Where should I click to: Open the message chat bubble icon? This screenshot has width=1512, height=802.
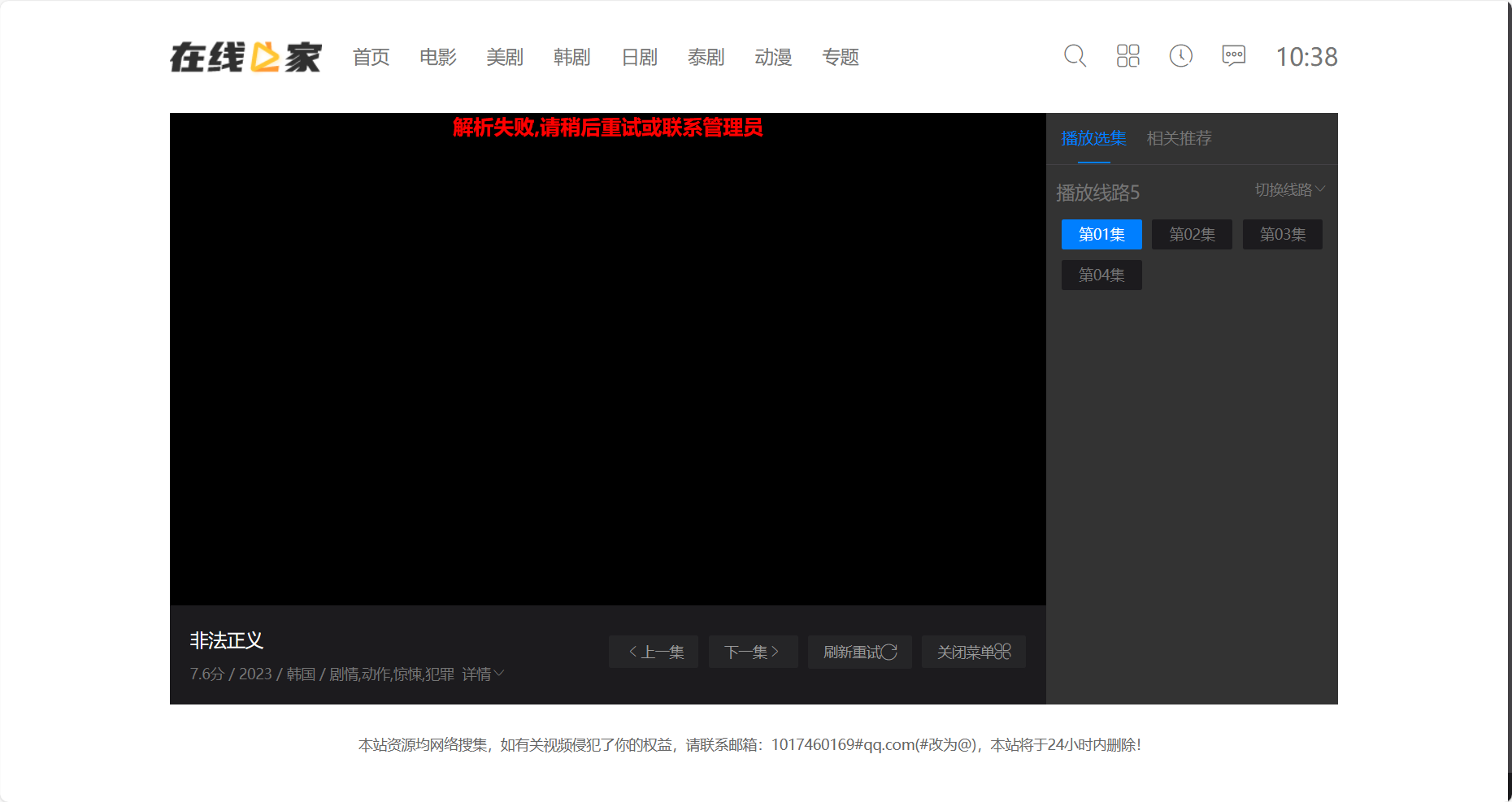(1233, 56)
